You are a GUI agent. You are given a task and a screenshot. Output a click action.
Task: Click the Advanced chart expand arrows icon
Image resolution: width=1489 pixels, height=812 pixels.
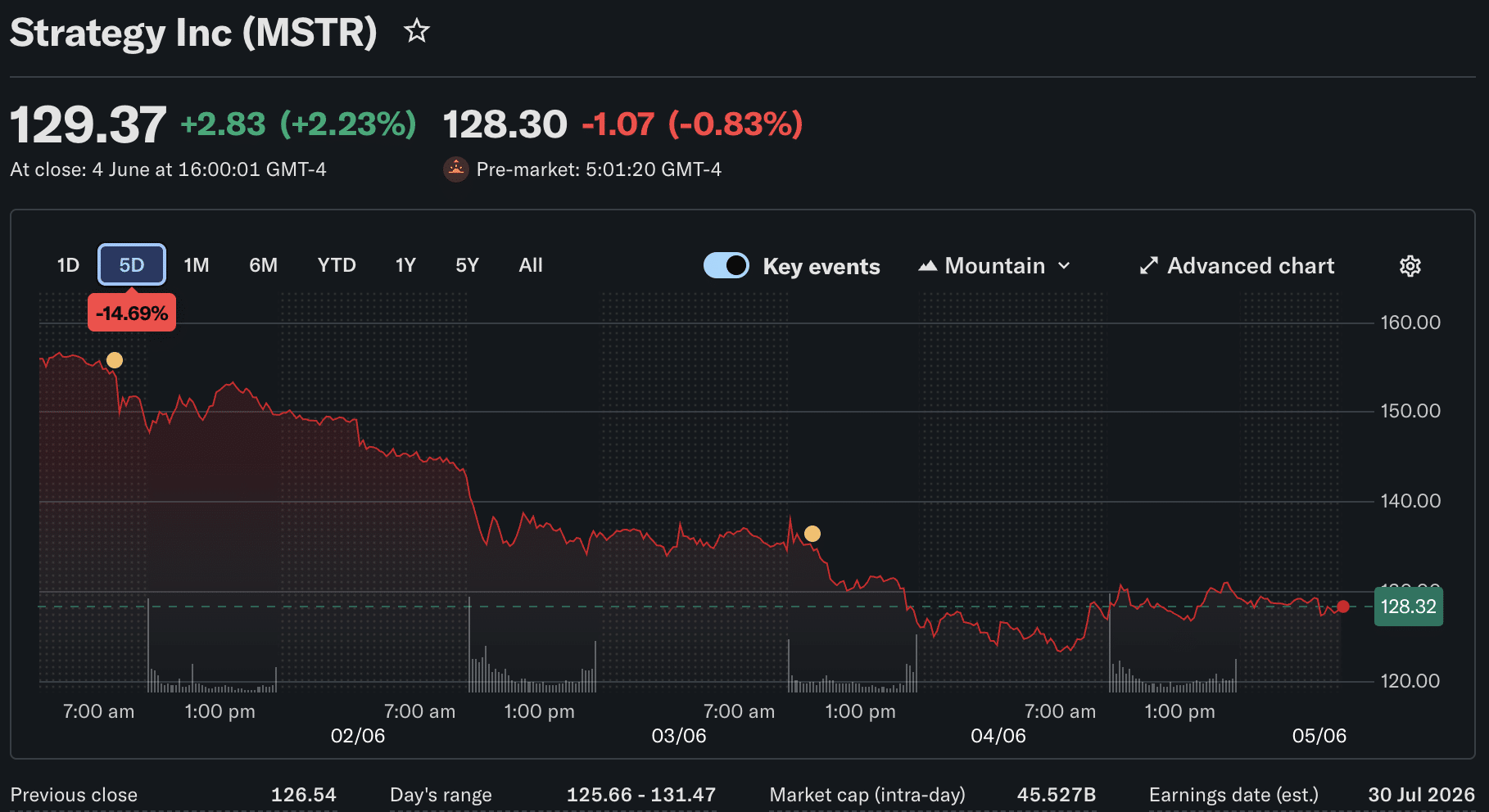point(1148,266)
